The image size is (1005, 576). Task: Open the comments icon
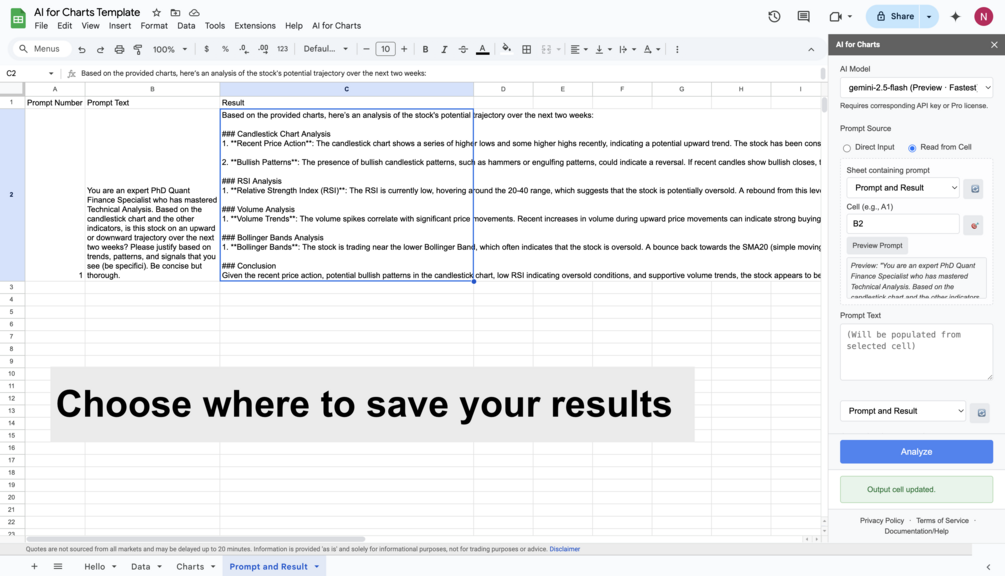(x=803, y=17)
